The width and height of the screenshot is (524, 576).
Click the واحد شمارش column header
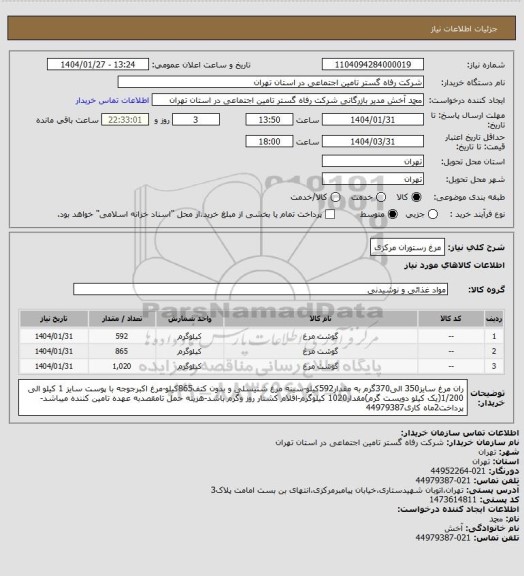[190, 319]
